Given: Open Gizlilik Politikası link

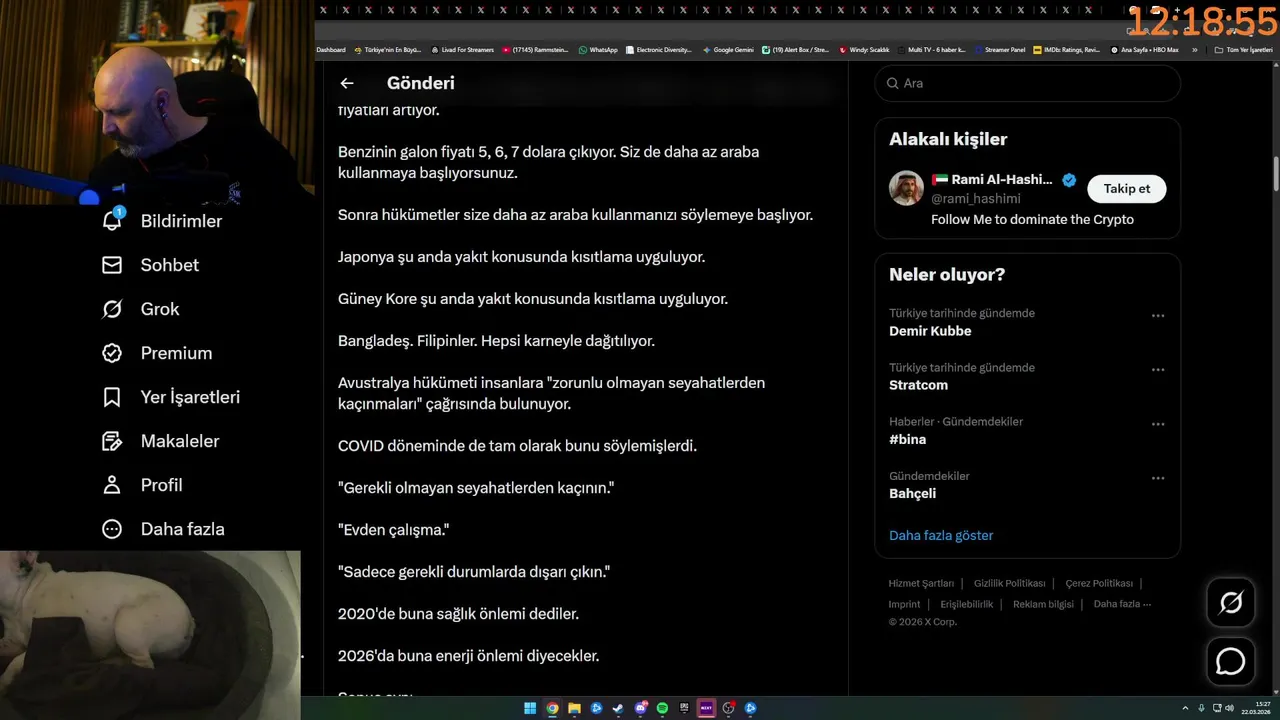Looking at the screenshot, I should (x=1009, y=583).
